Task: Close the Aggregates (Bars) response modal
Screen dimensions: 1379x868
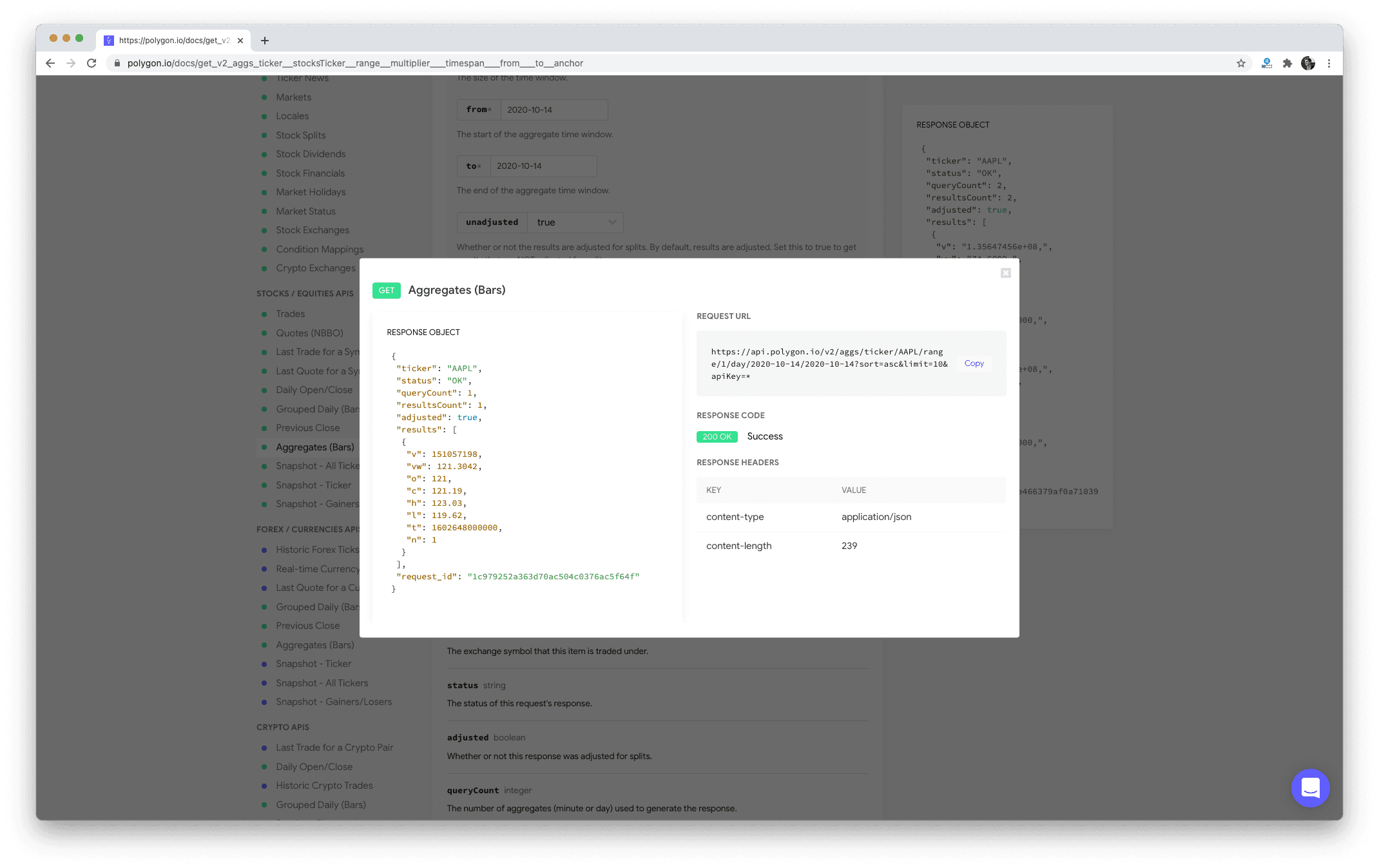Action: (1005, 273)
